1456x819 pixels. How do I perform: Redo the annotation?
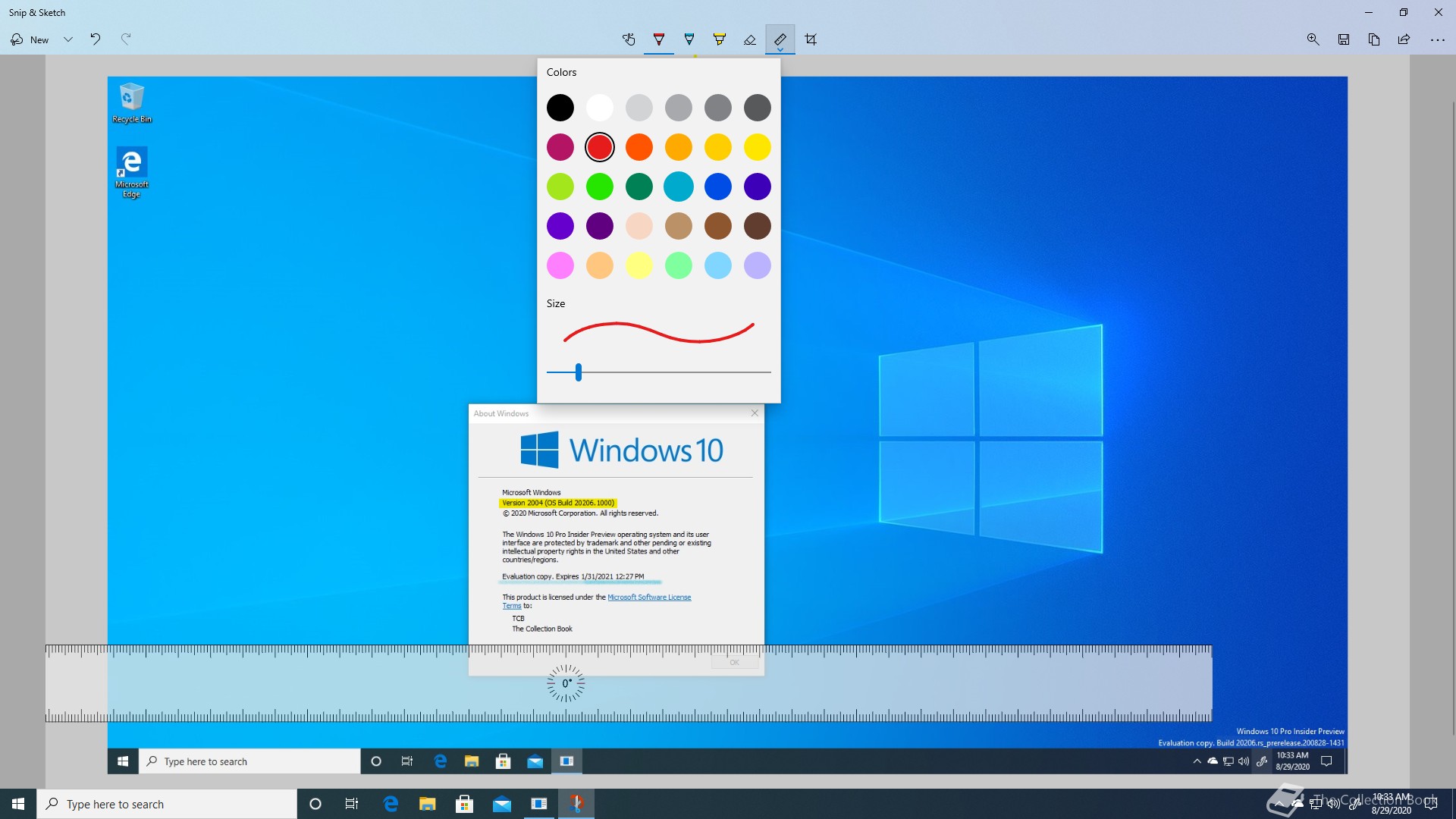[x=126, y=39]
